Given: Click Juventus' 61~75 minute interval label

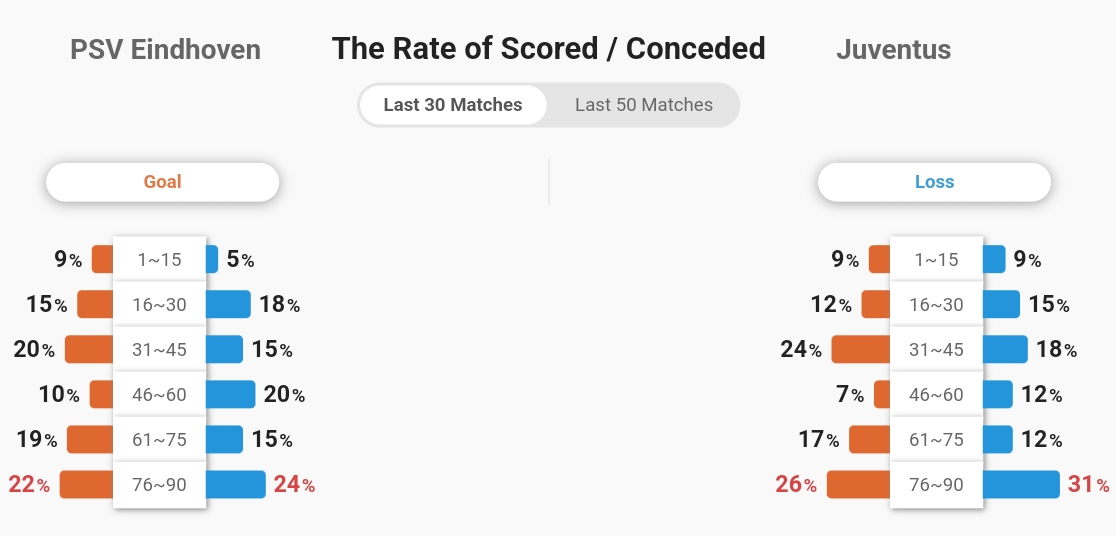Looking at the screenshot, I should (x=937, y=440).
